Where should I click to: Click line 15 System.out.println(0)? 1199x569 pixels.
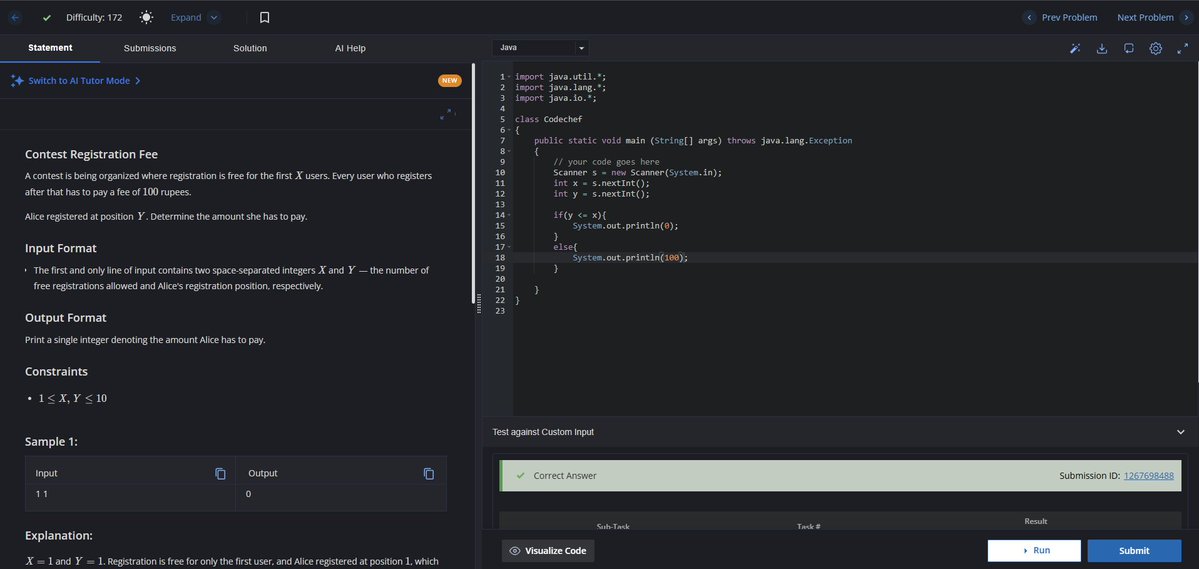click(625, 226)
